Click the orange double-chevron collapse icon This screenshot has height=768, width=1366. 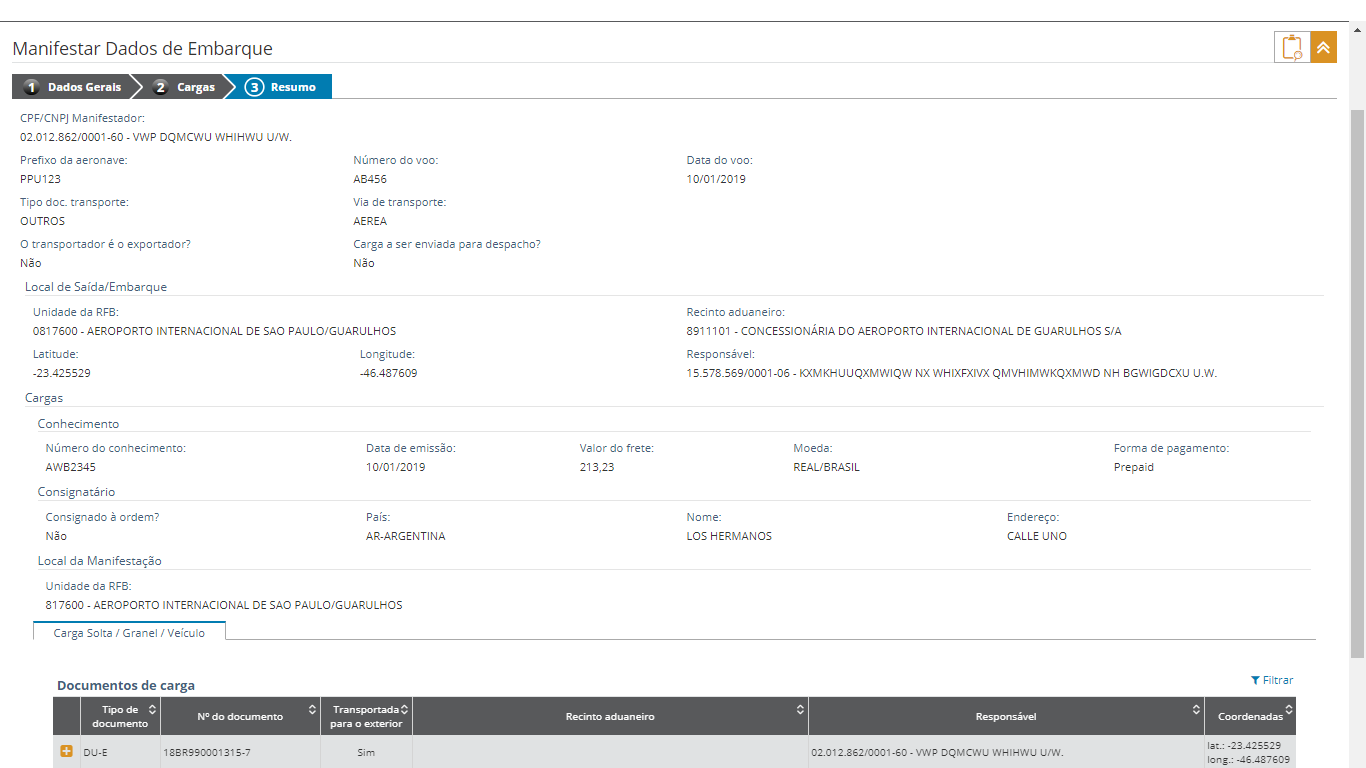1324,48
